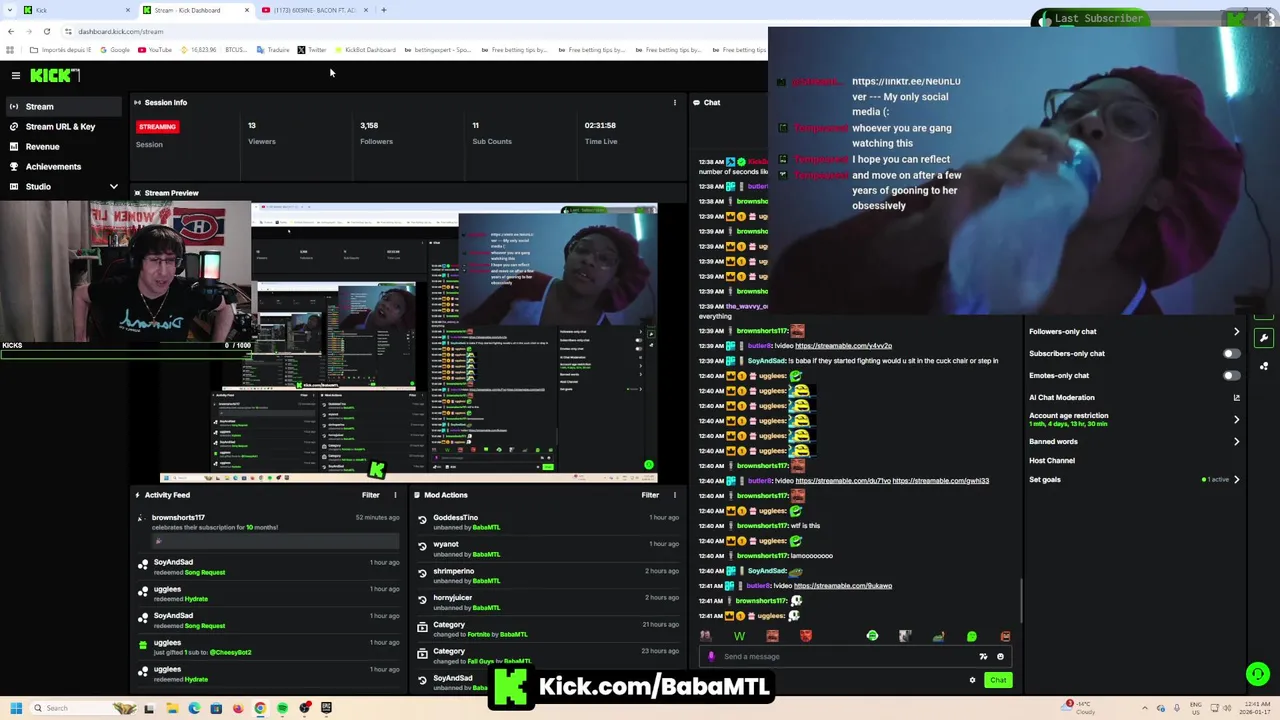Open AI Chat Moderation external link
This screenshot has height=720, width=1280.
point(1236,397)
